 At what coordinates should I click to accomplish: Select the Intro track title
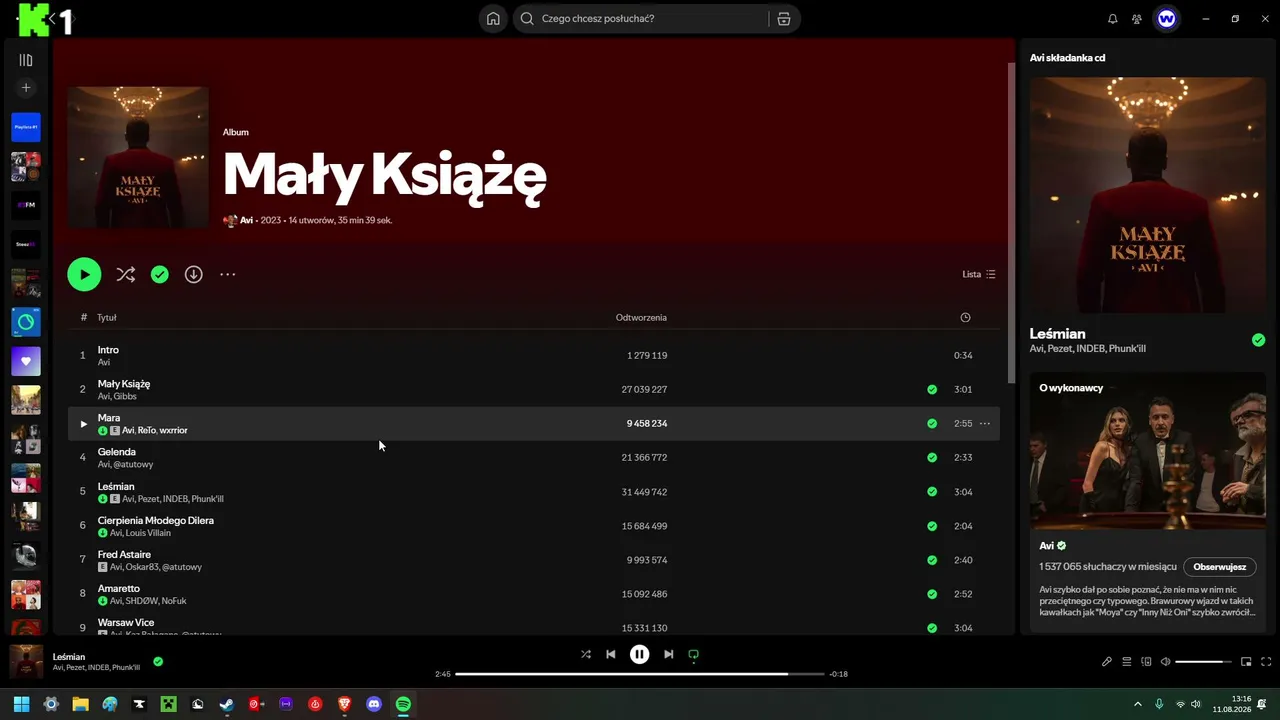[108, 350]
